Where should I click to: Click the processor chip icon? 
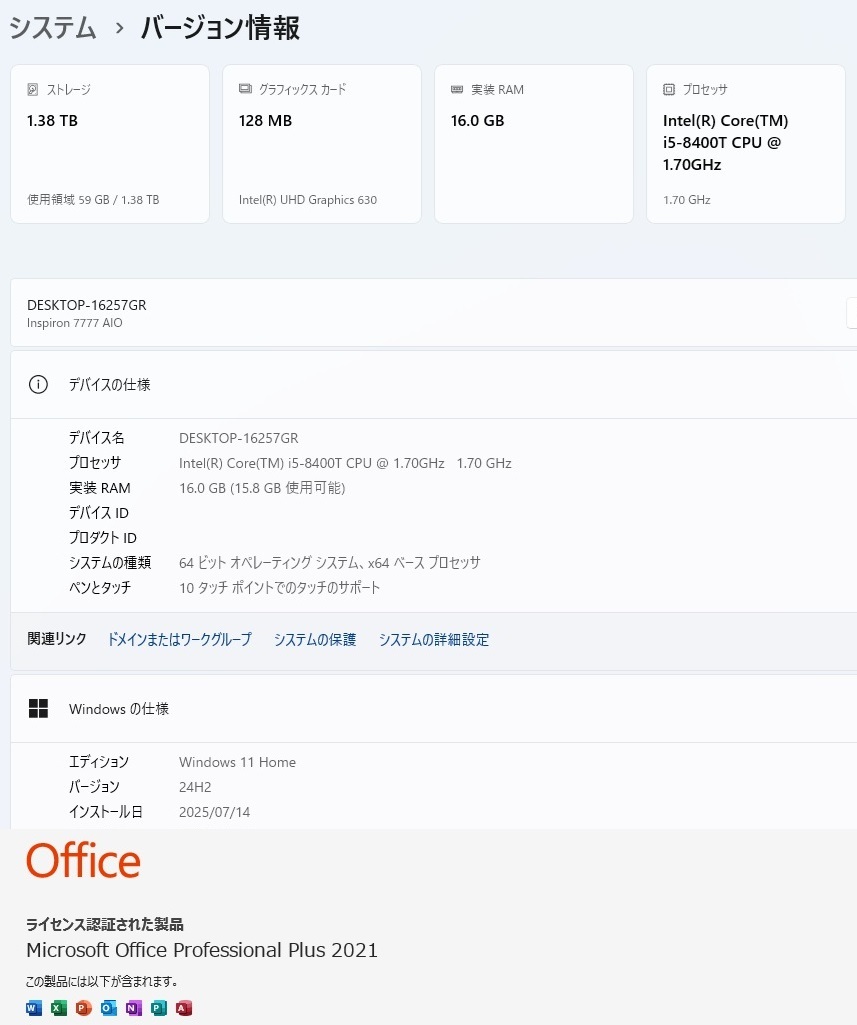coord(669,90)
